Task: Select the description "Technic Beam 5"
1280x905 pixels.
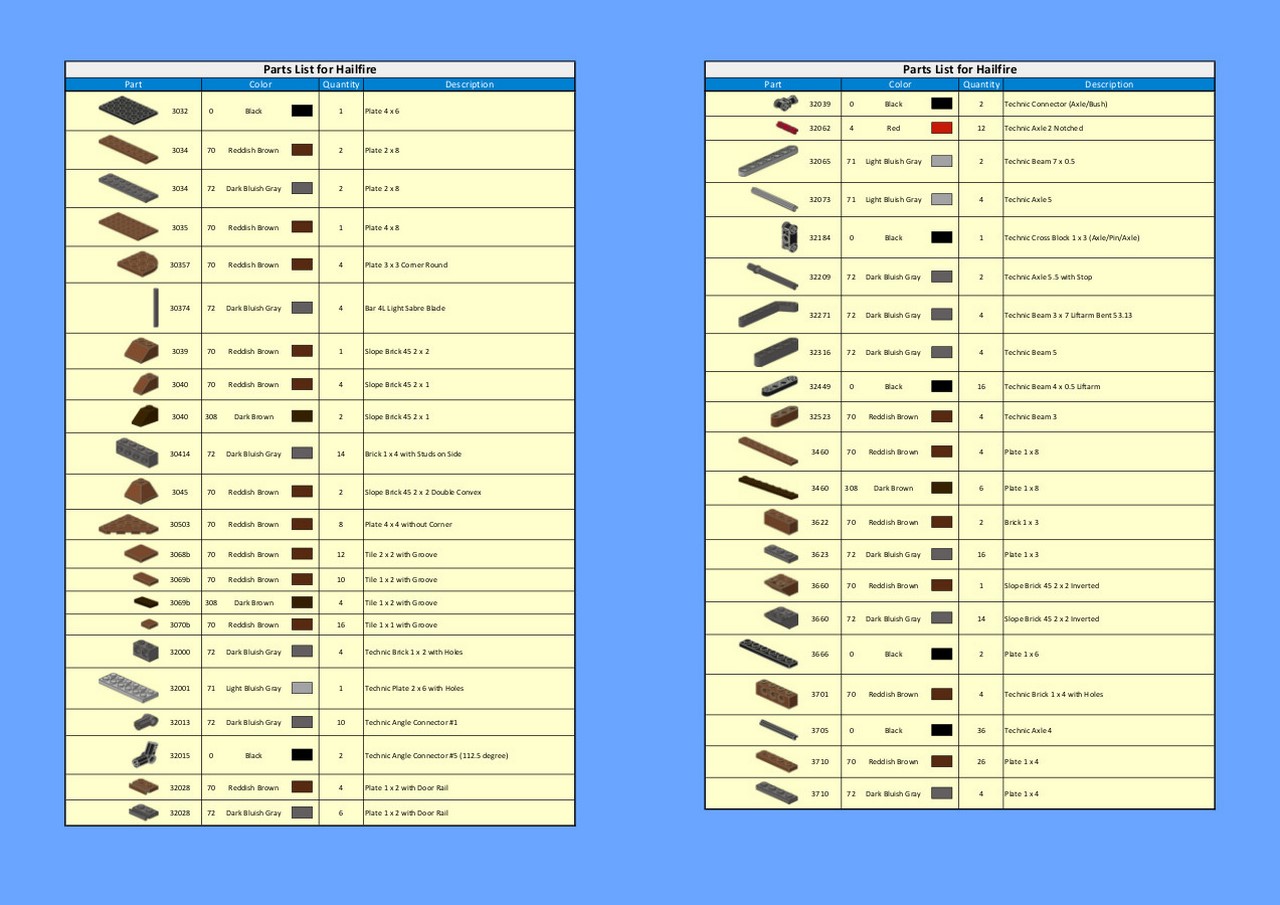Action: tap(1030, 352)
